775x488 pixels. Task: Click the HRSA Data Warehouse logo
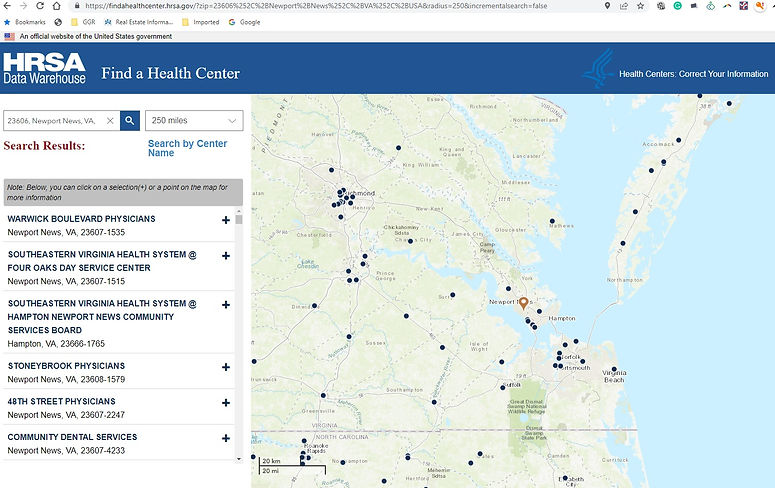[x=44, y=68]
